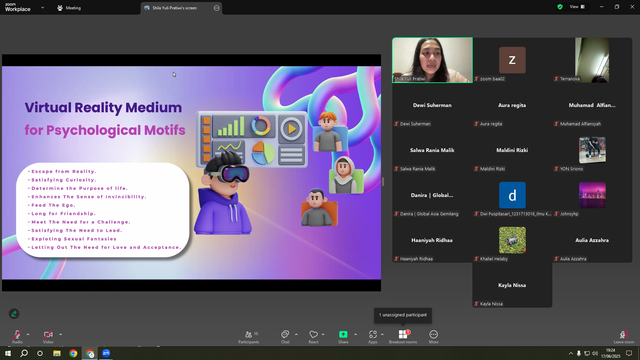Image resolution: width=640 pixels, height=360 pixels.
Task: Open Cortana circle on the taskbar
Action: point(40,353)
